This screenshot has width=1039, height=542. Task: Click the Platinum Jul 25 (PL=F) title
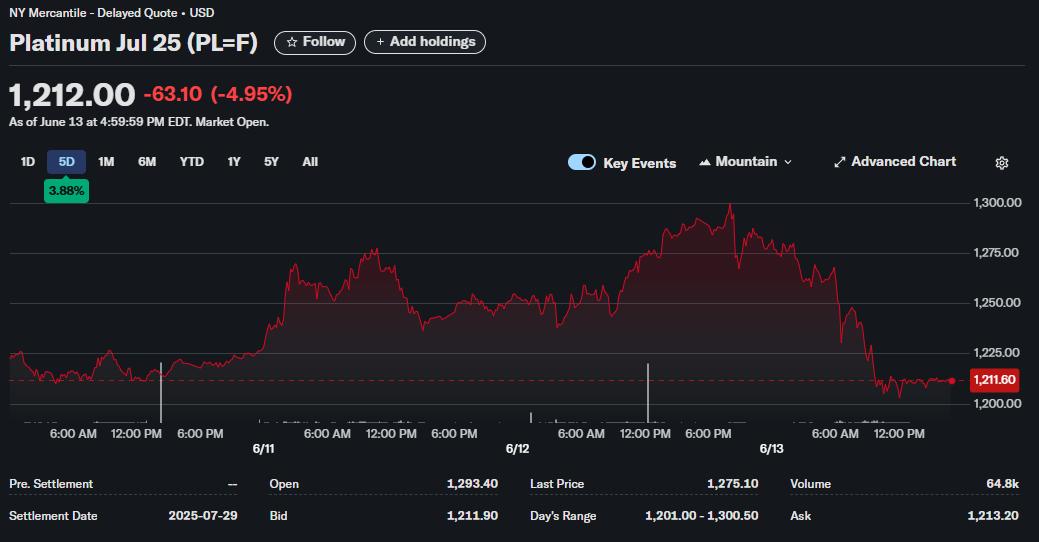click(133, 42)
